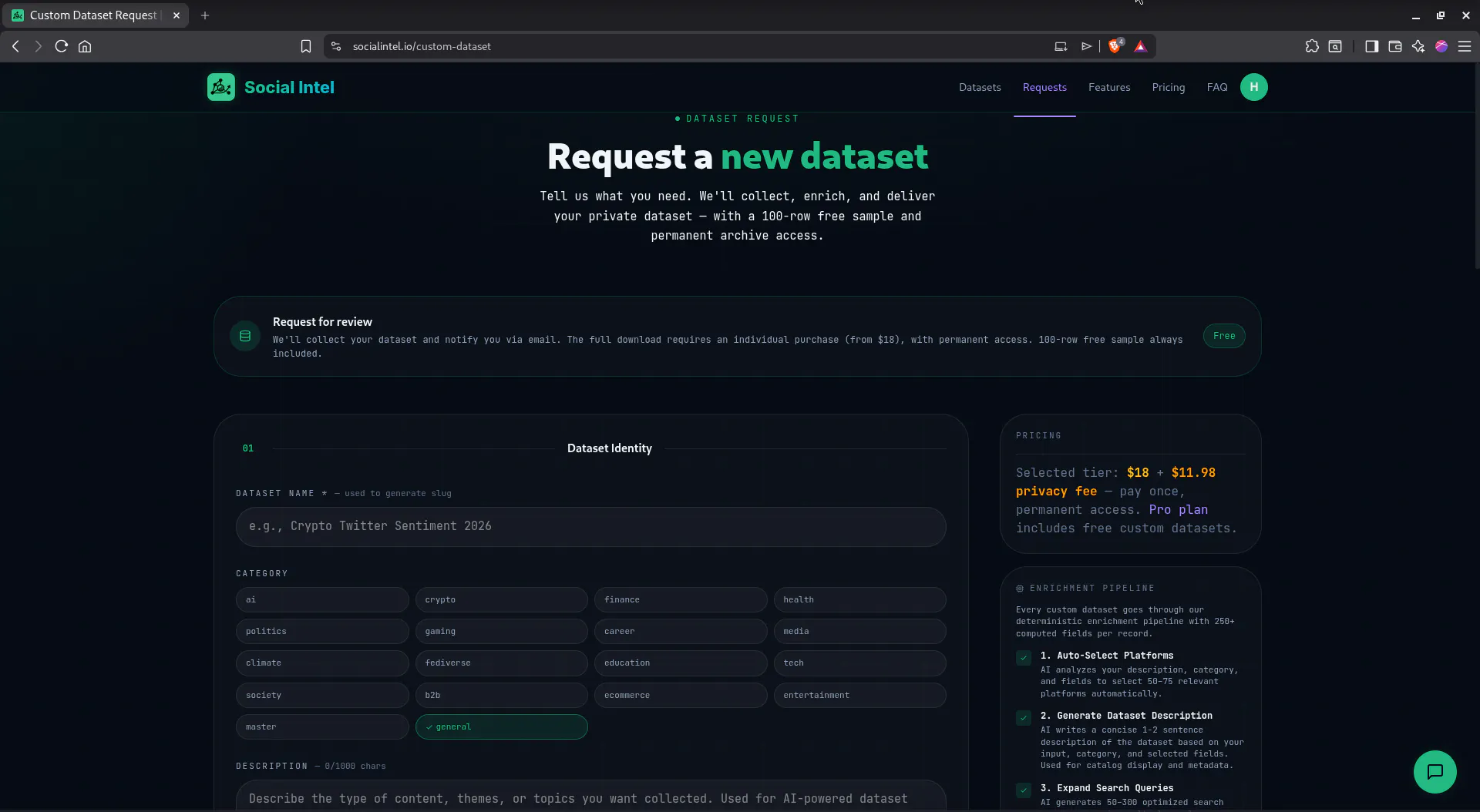Image resolution: width=1480 pixels, height=812 pixels.
Task: Click into the Dataset Name field
Action: (590, 526)
